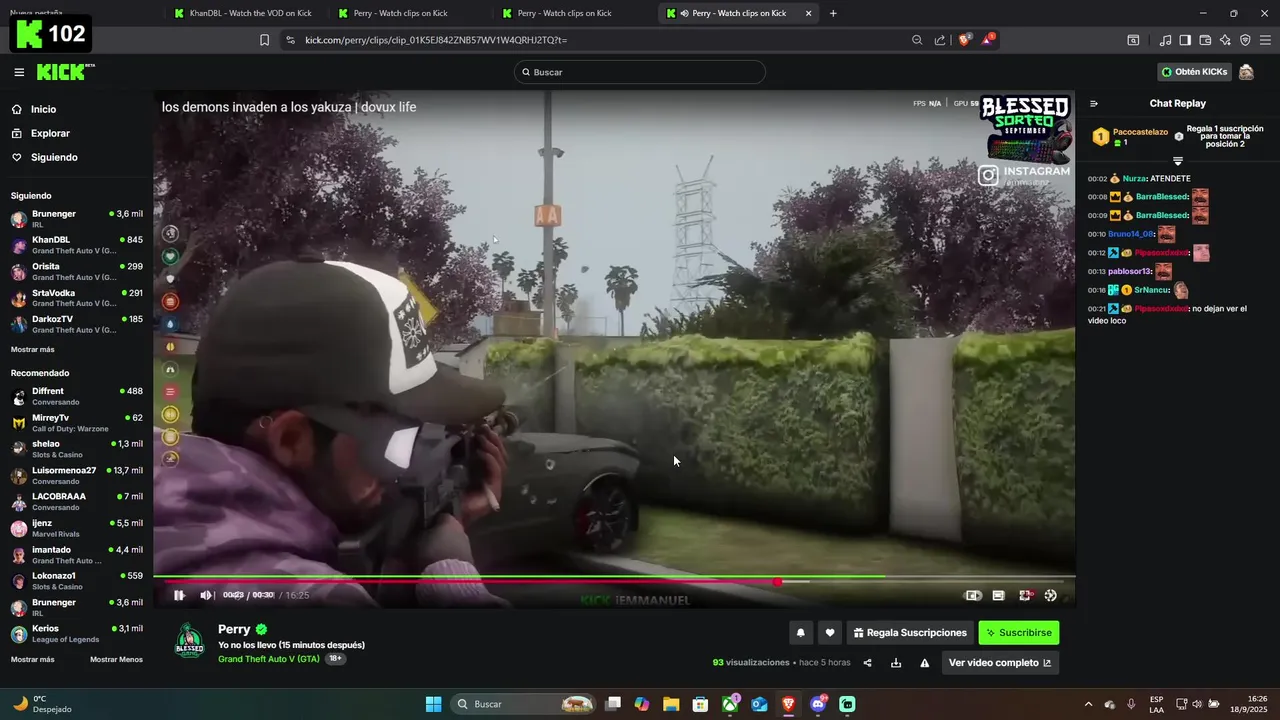This screenshot has height=720, width=1280.
Task: Click Mostrar Menos under Recomendado
Action: pyautogui.click(x=116, y=659)
